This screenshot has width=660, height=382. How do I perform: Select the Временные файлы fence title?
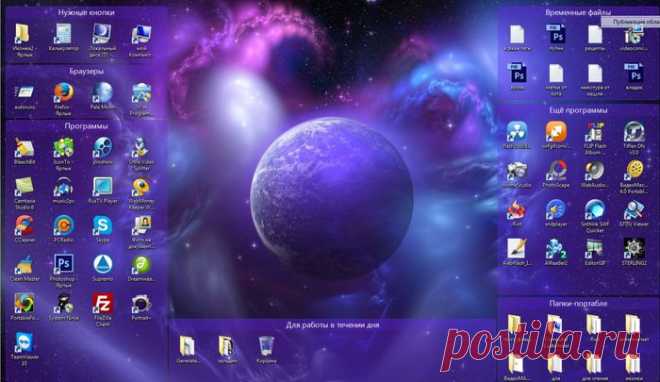(578, 13)
